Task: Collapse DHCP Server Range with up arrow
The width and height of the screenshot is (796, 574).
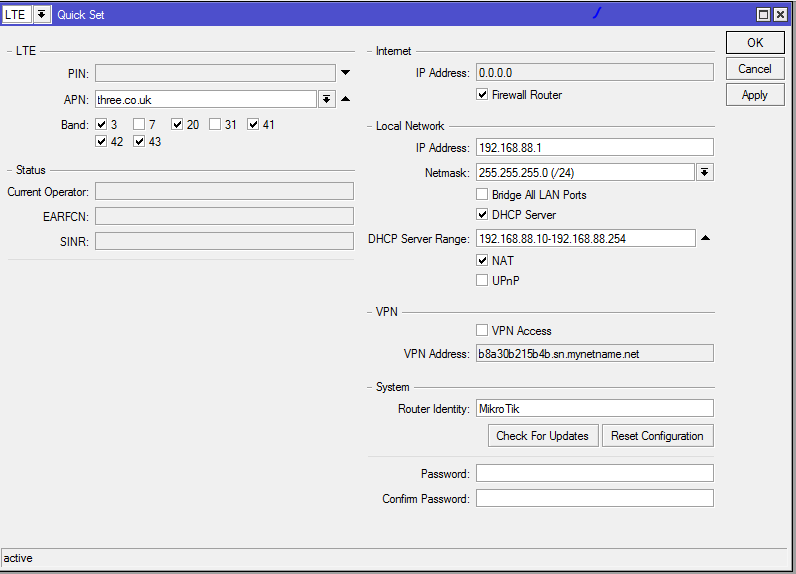Action: tap(704, 238)
